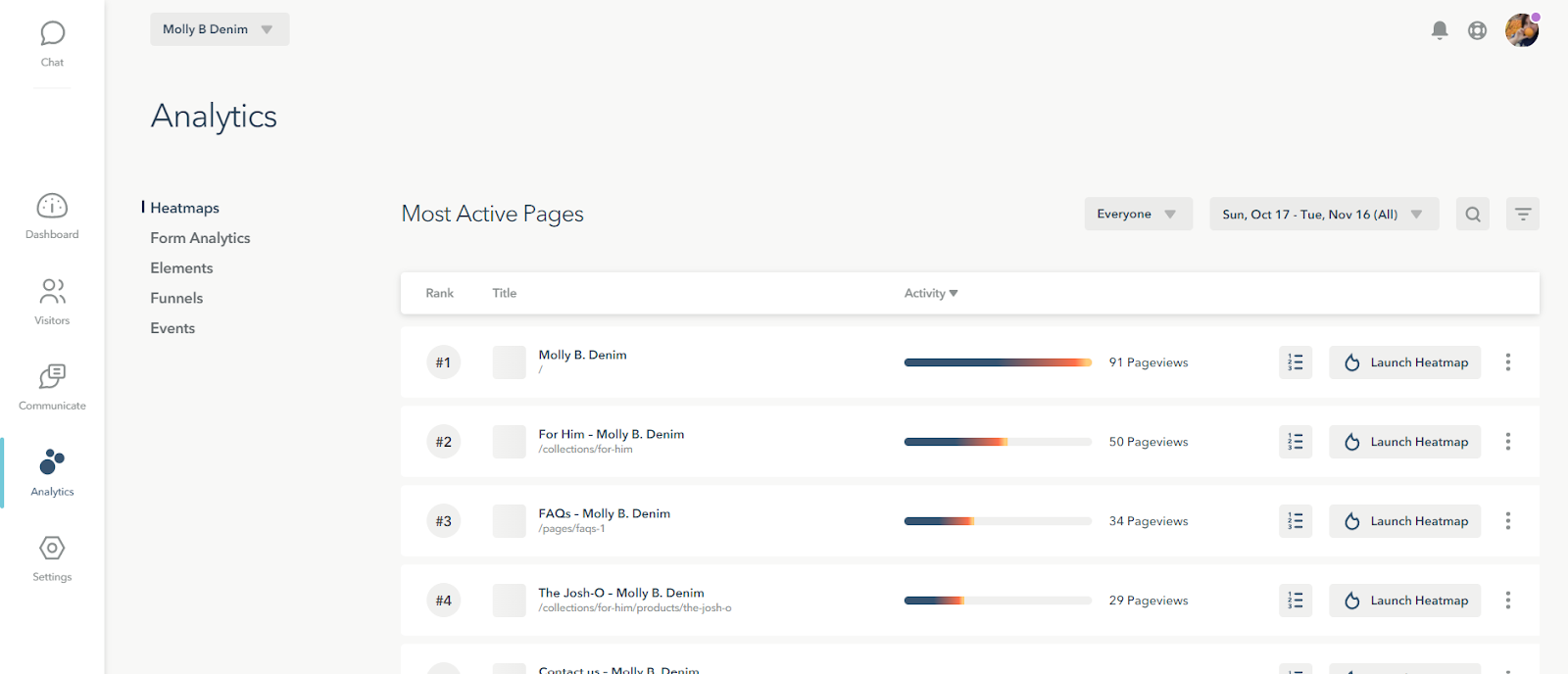Screen dimensions: 1568x674
Task: Click the Most Active Pages heading
Action: tap(492, 215)
